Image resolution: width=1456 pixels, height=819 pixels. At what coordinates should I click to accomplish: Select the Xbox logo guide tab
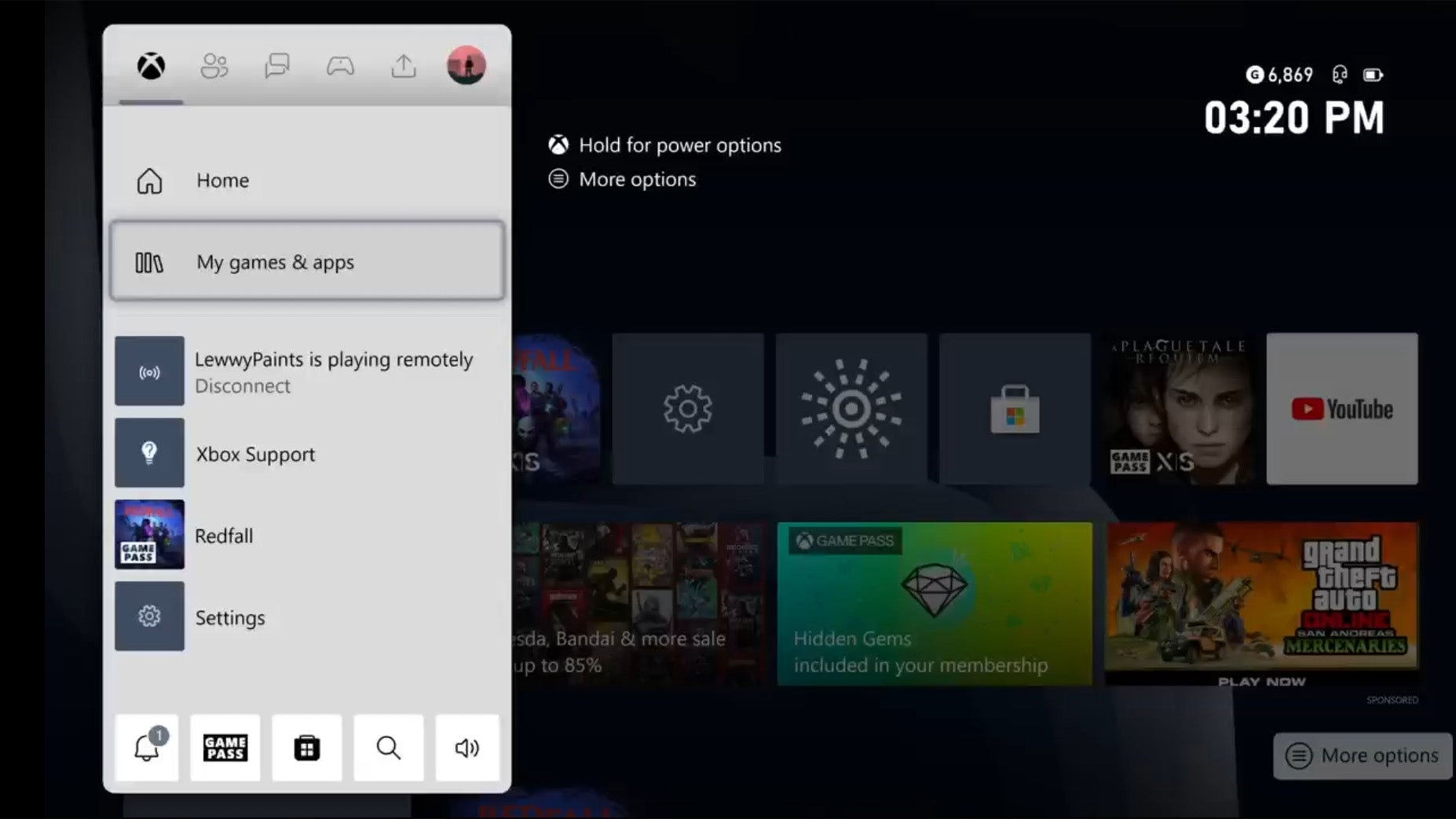coord(151,66)
